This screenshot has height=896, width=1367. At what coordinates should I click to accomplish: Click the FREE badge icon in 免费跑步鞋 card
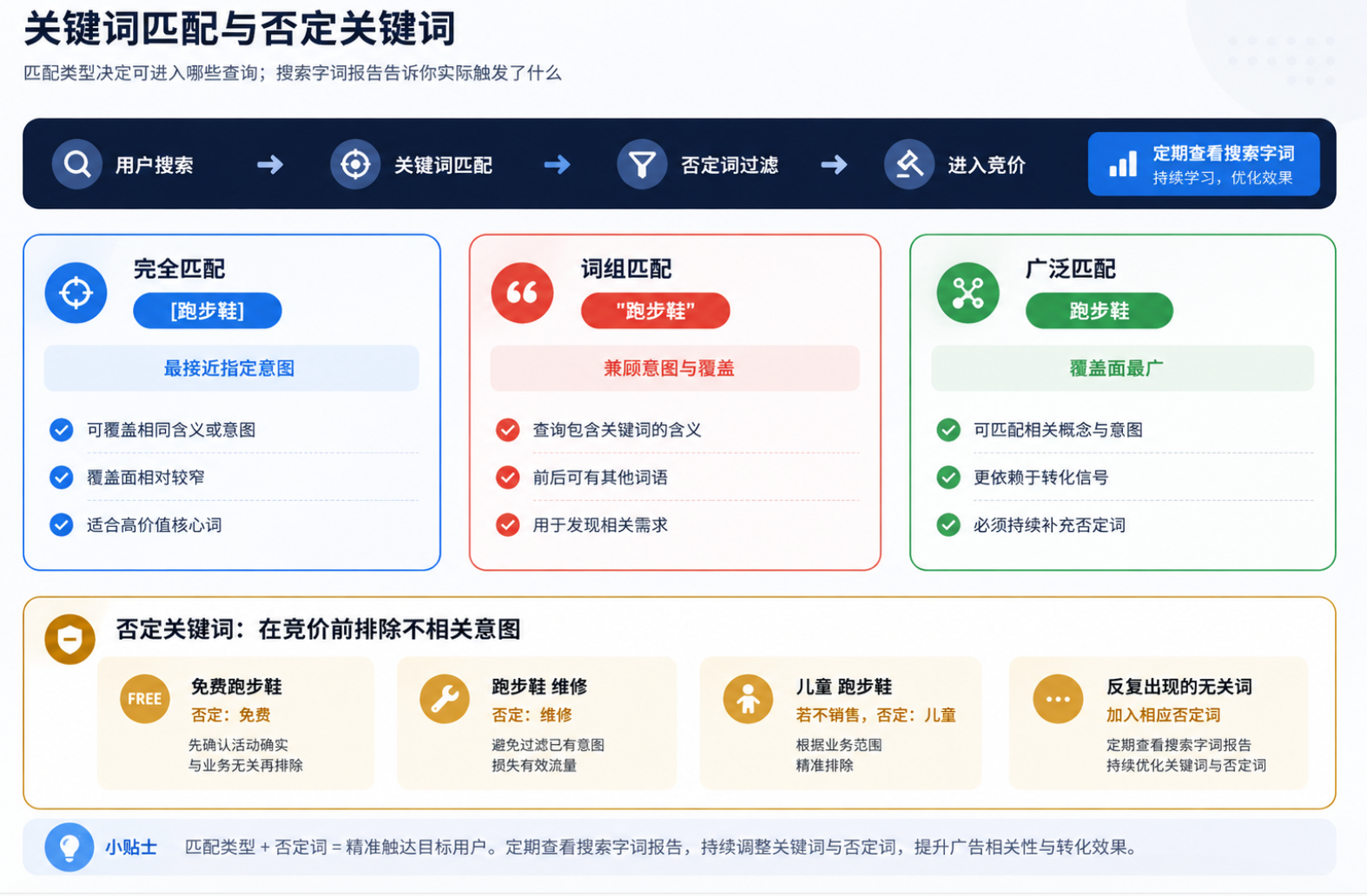[x=145, y=699]
